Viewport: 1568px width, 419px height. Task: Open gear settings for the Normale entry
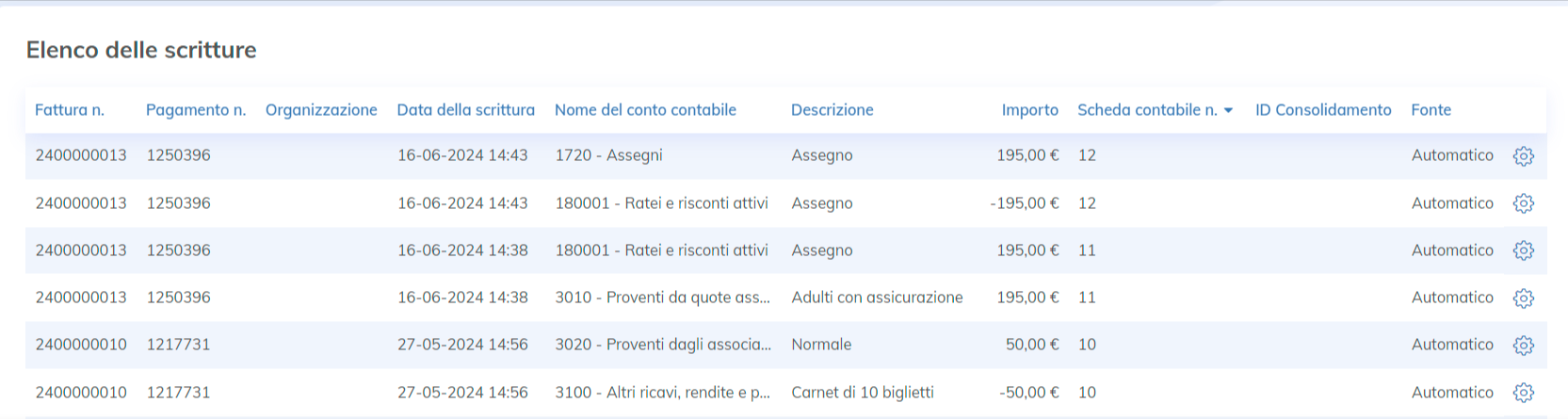[x=1523, y=345]
